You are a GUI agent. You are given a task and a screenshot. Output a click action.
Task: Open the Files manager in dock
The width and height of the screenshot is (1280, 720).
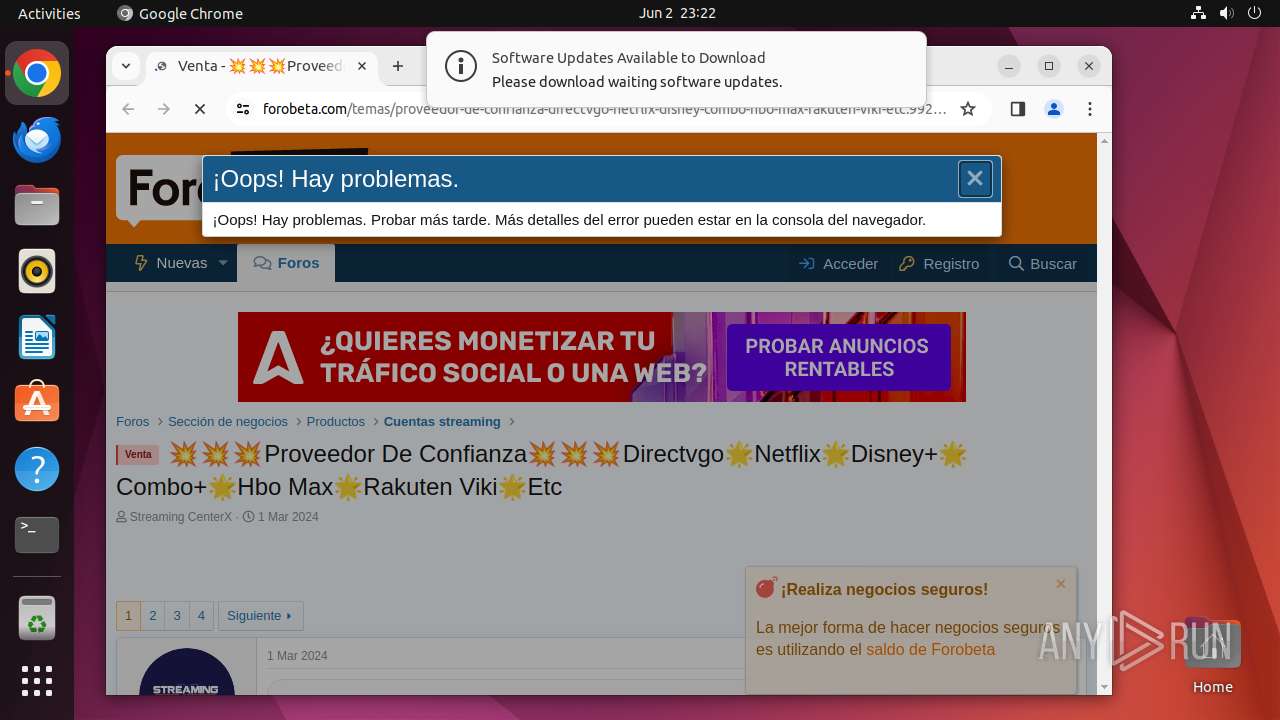pyautogui.click(x=37, y=206)
